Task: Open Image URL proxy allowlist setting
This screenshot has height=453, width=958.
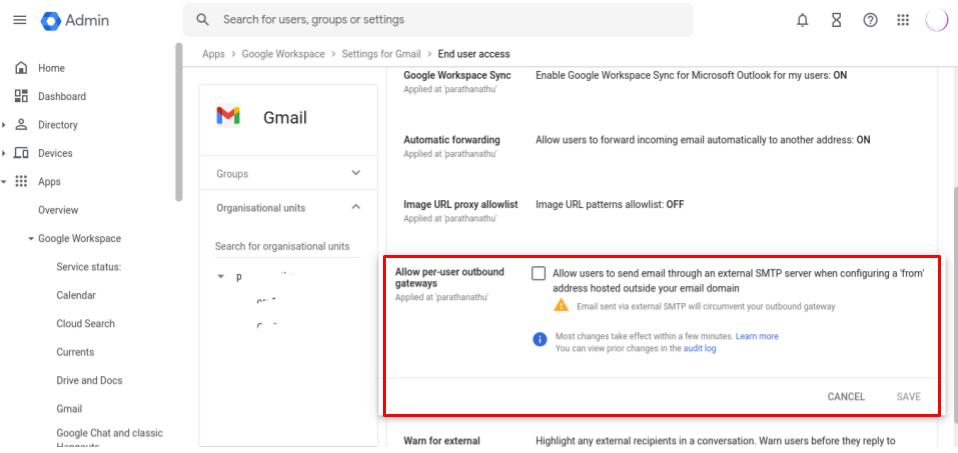Action: pos(662,210)
